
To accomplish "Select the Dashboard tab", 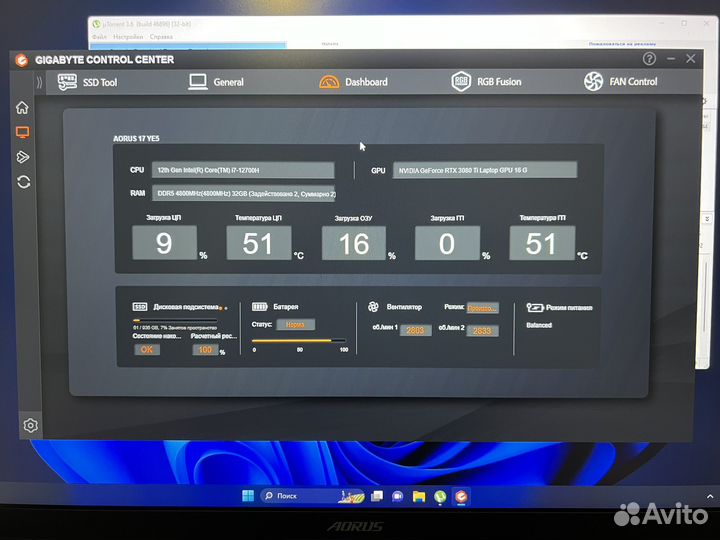I will [x=354, y=82].
